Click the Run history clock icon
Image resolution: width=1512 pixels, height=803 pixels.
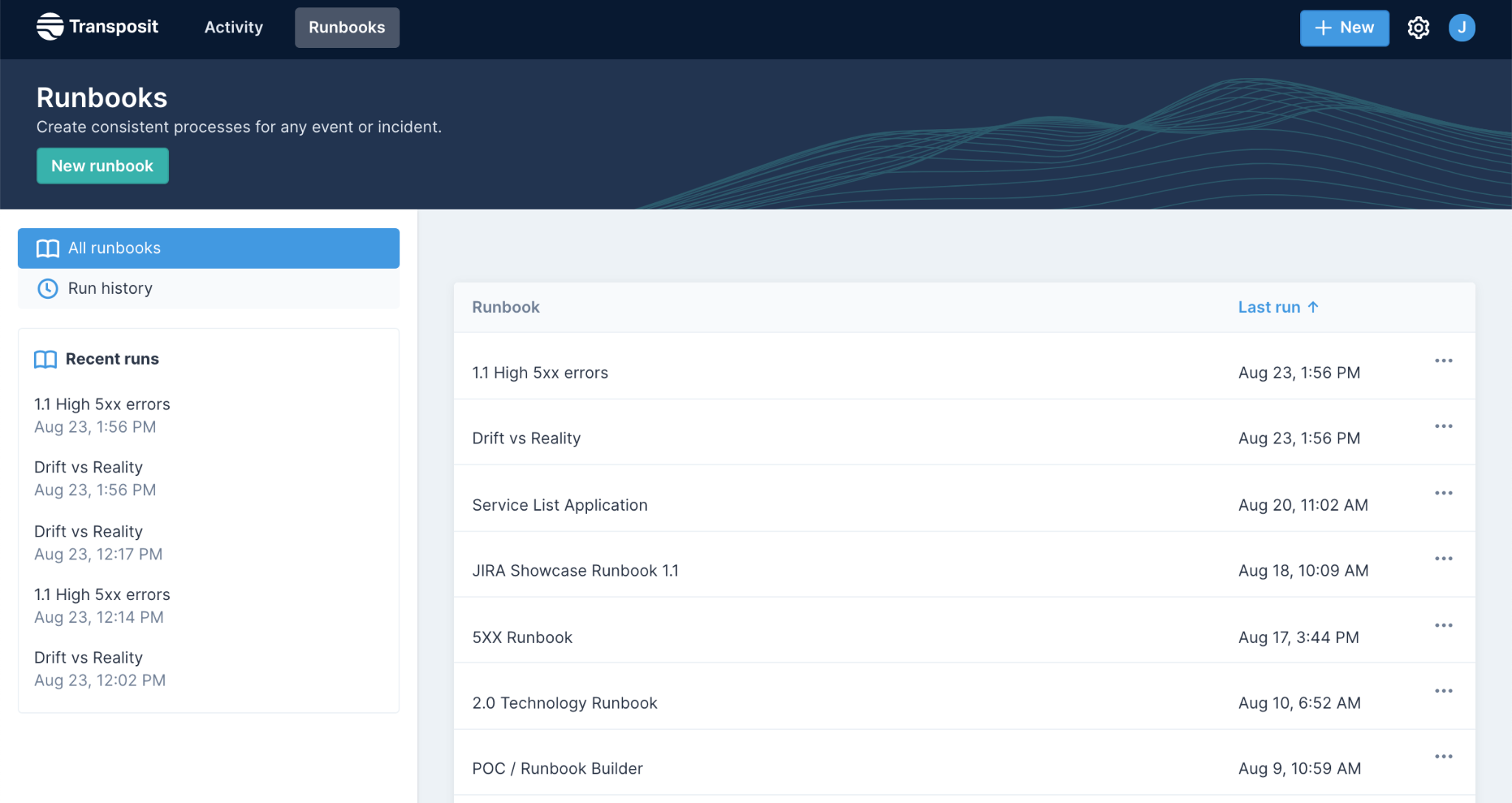48,288
